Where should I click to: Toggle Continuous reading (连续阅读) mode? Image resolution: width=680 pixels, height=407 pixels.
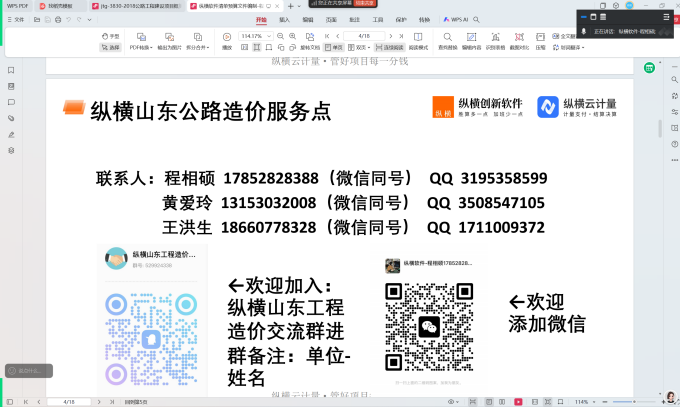tap(389, 47)
